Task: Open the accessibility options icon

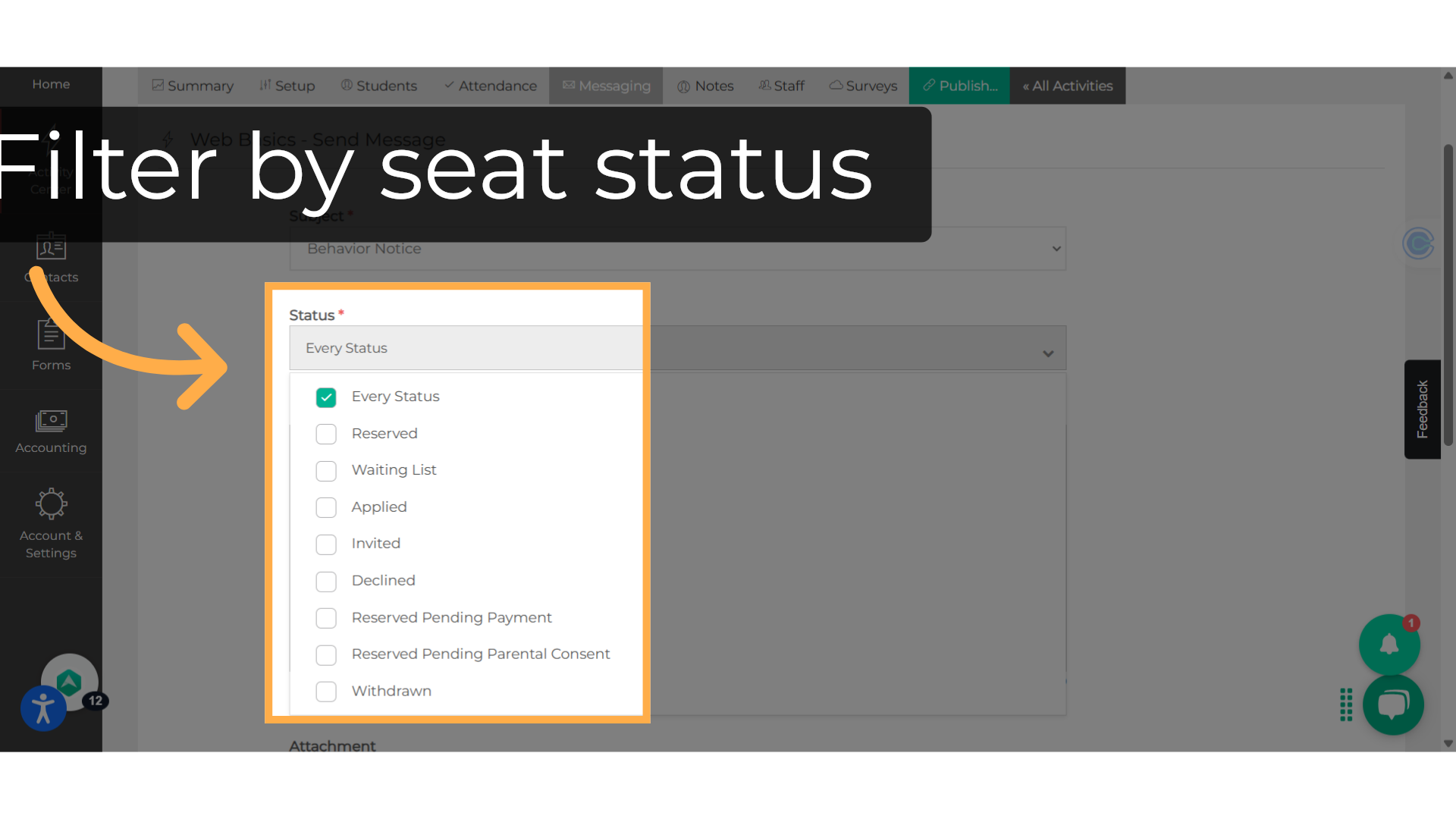Action: (x=43, y=709)
